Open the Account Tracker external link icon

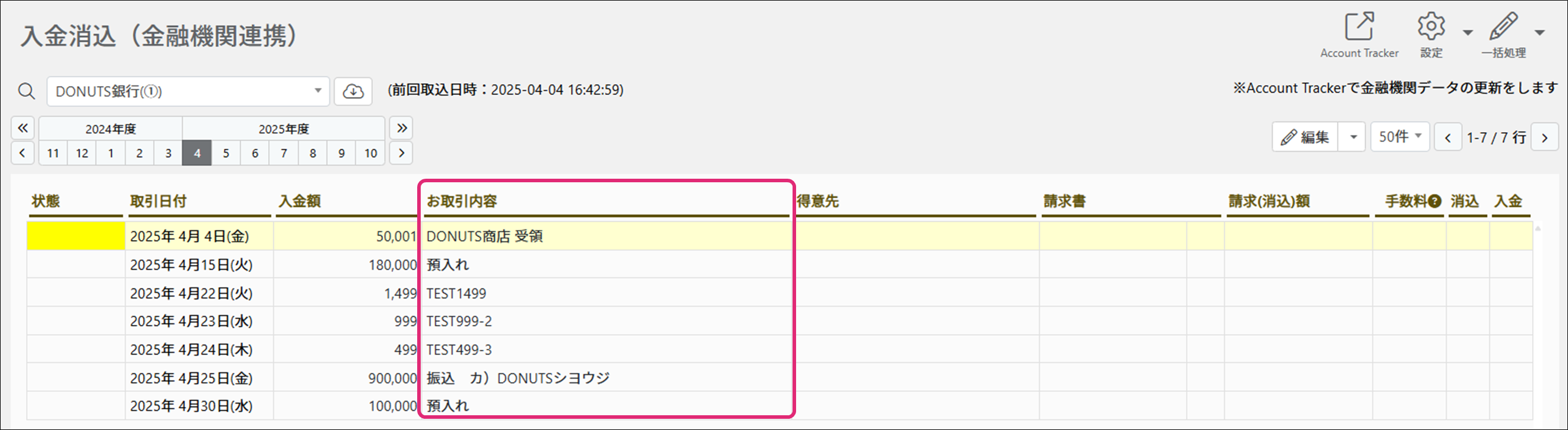[1359, 26]
